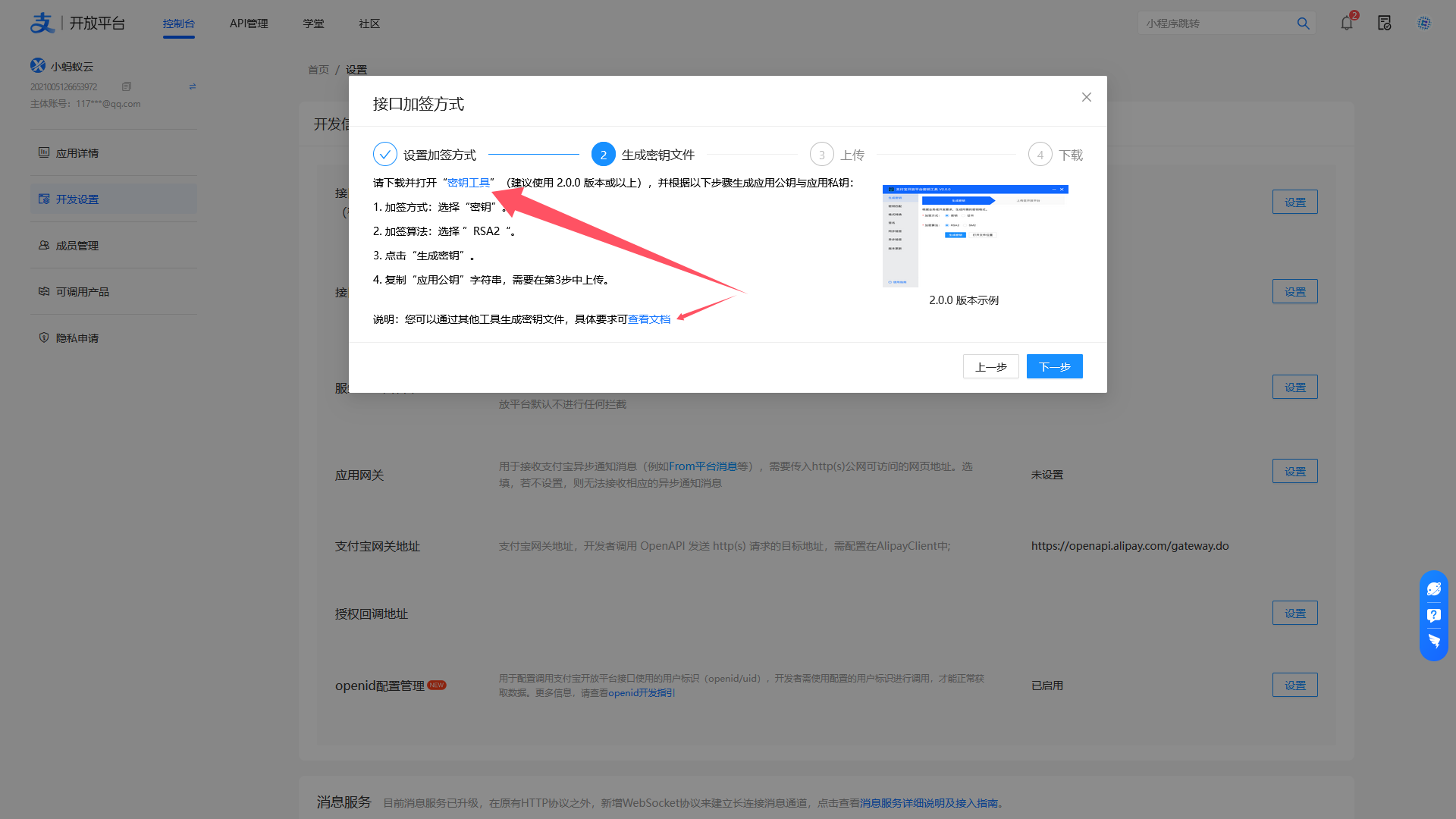The height and width of the screenshot is (819, 1456).
Task: Switch to the API管理 tab
Action: [x=249, y=24]
